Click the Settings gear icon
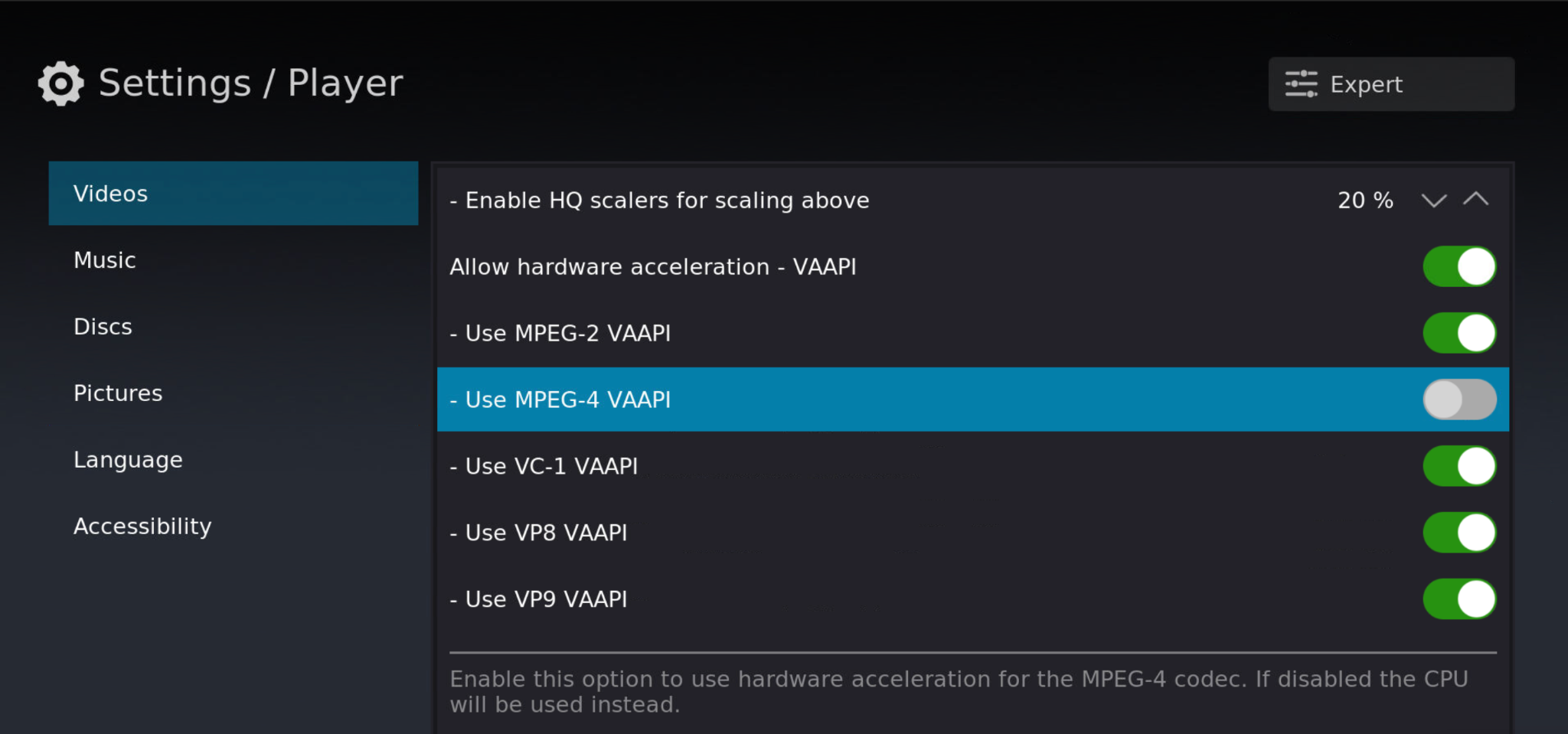 coord(60,83)
